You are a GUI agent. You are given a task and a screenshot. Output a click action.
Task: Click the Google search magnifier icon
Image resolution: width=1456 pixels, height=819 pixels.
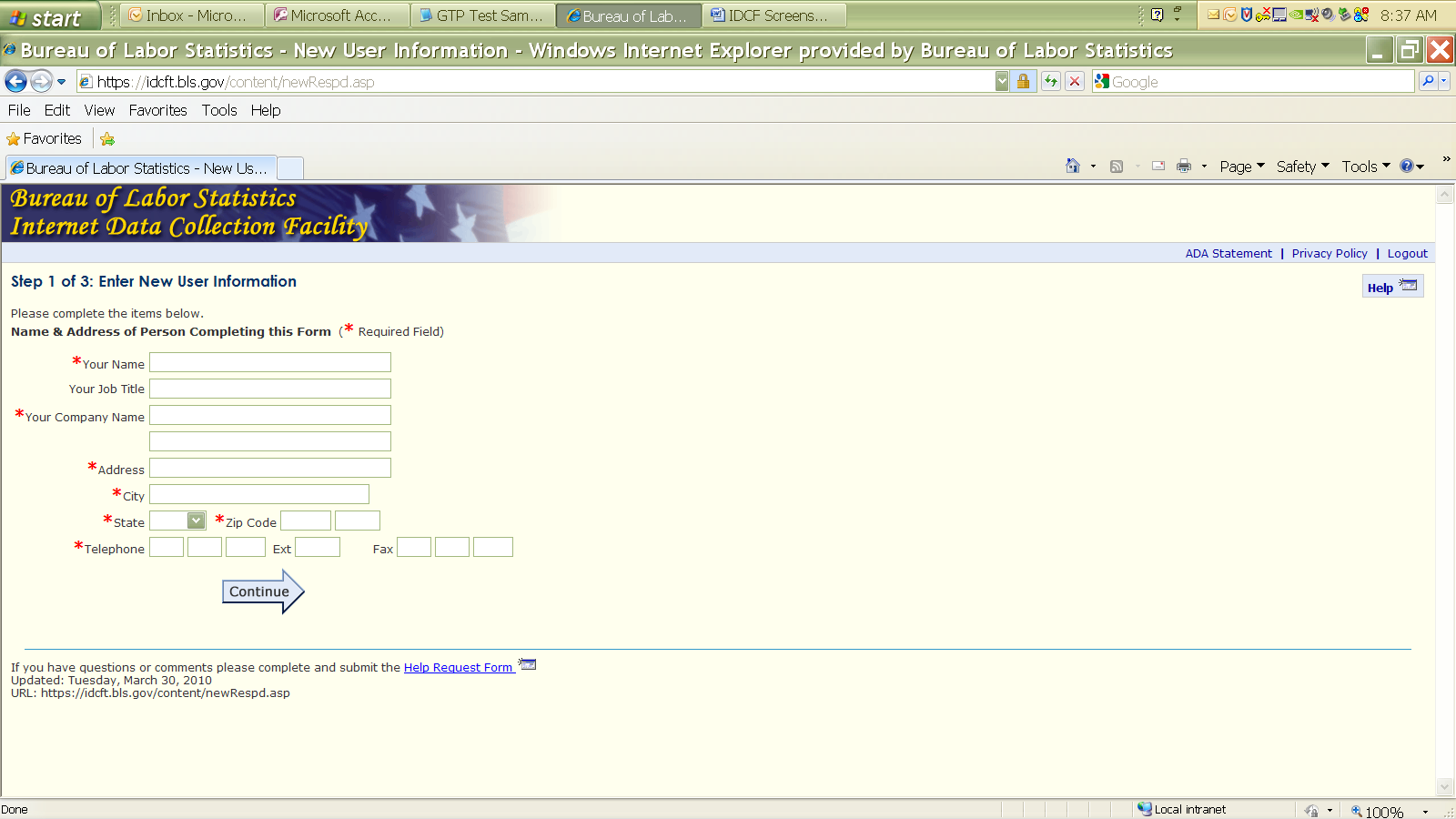click(x=1428, y=82)
